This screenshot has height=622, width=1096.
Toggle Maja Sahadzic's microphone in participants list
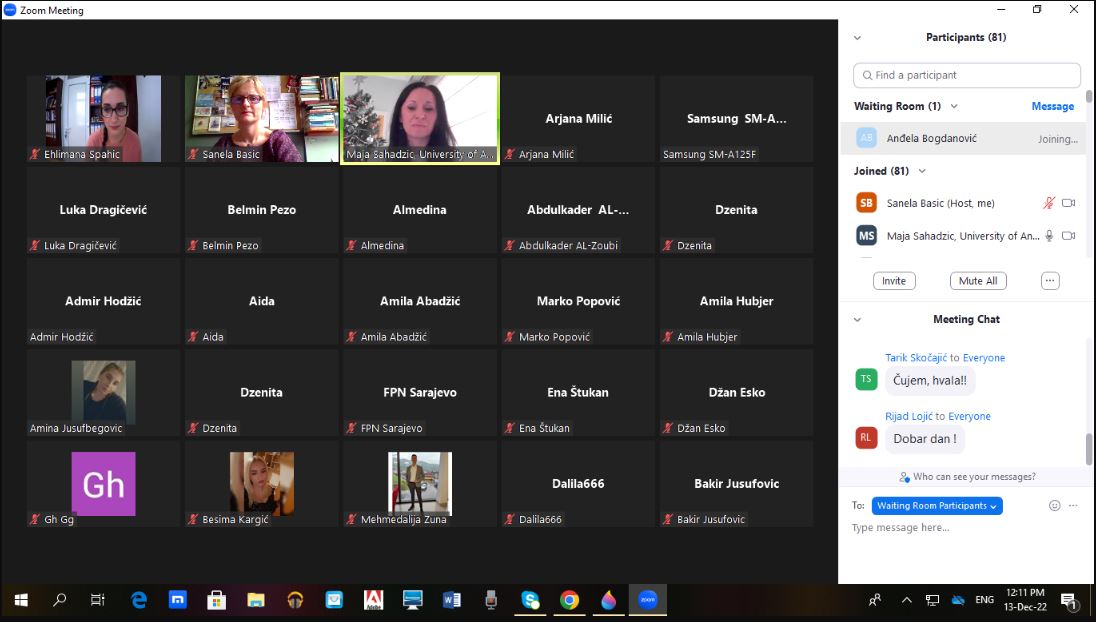pyautogui.click(x=1049, y=236)
